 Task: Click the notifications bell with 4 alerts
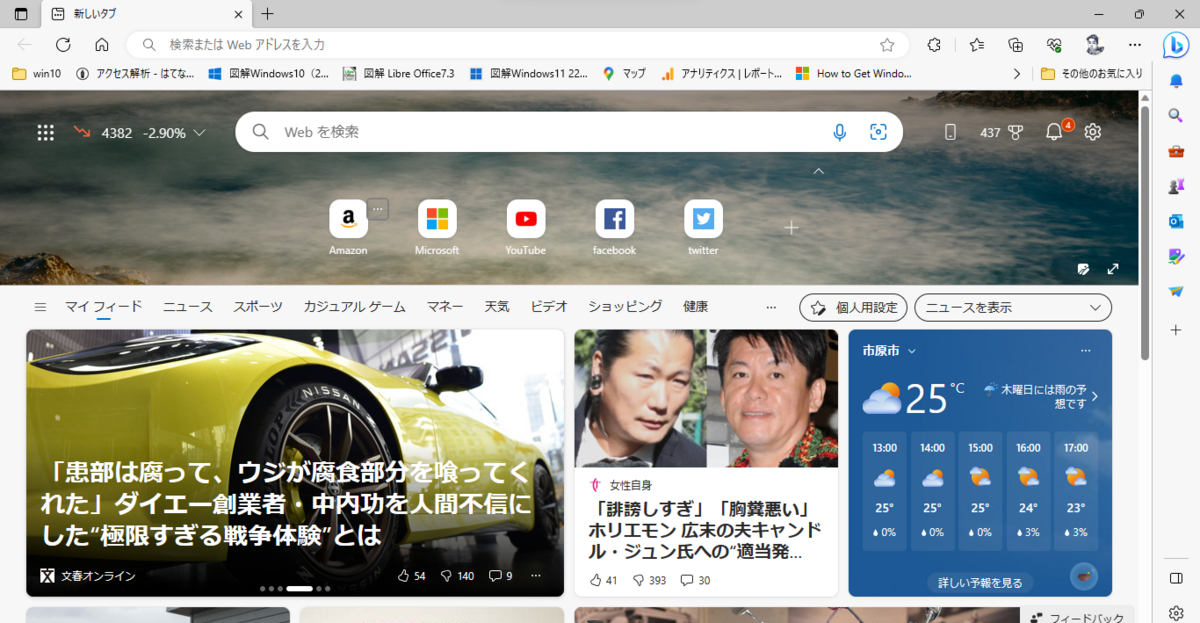tap(1053, 131)
